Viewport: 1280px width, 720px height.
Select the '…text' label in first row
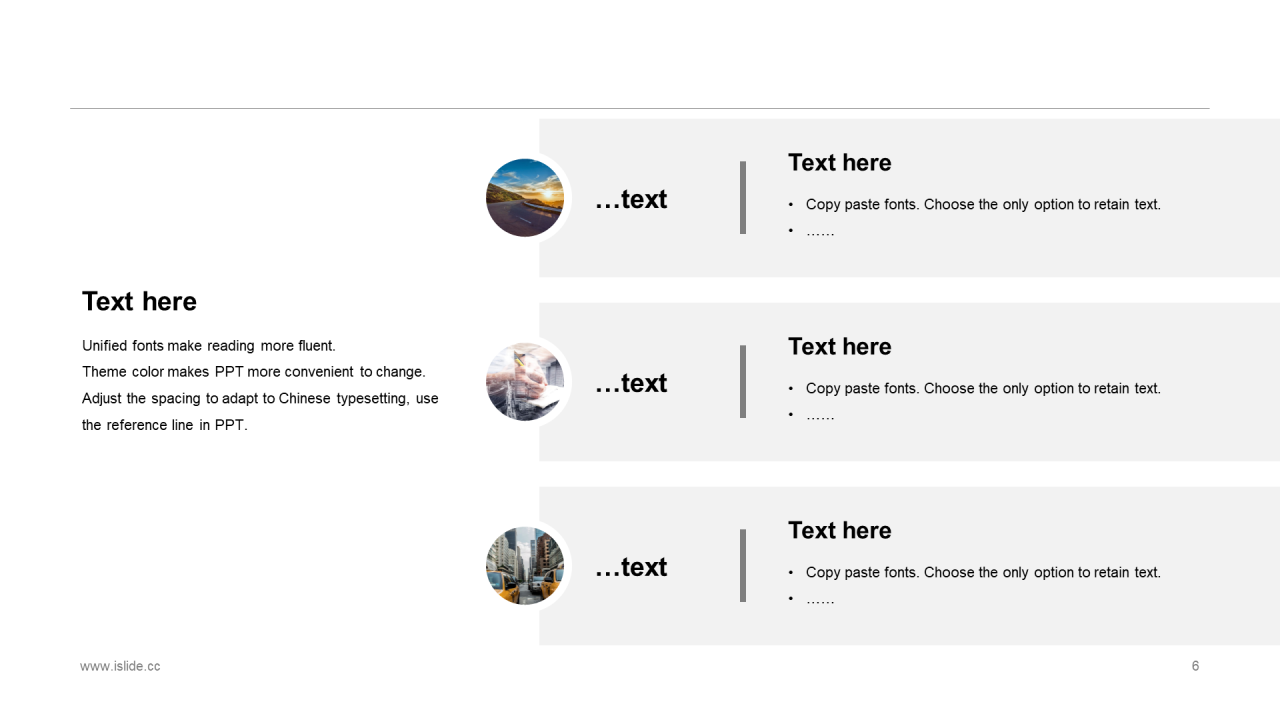pyautogui.click(x=631, y=199)
